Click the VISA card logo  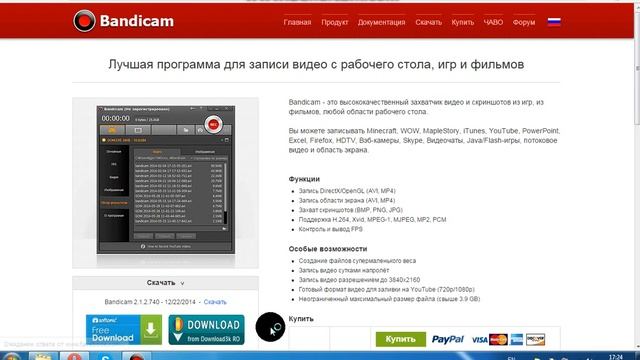tap(480, 340)
